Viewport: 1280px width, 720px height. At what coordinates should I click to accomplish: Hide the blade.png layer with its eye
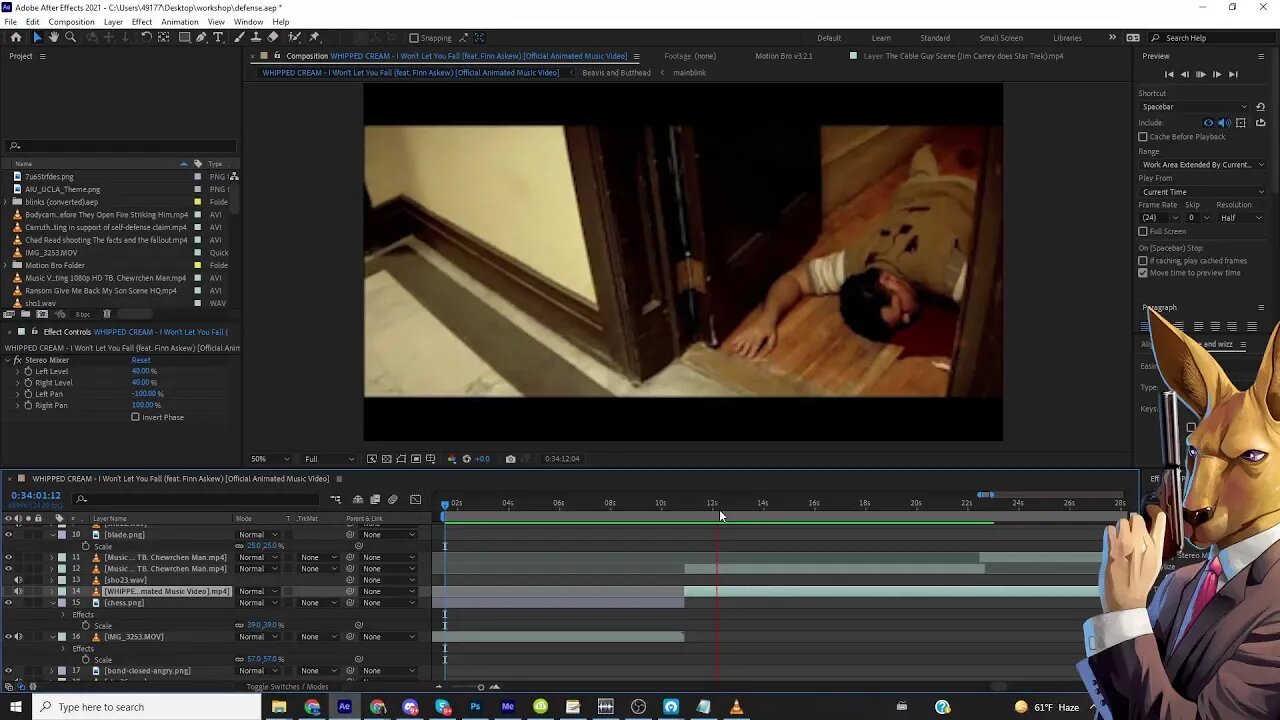(8, 534)
